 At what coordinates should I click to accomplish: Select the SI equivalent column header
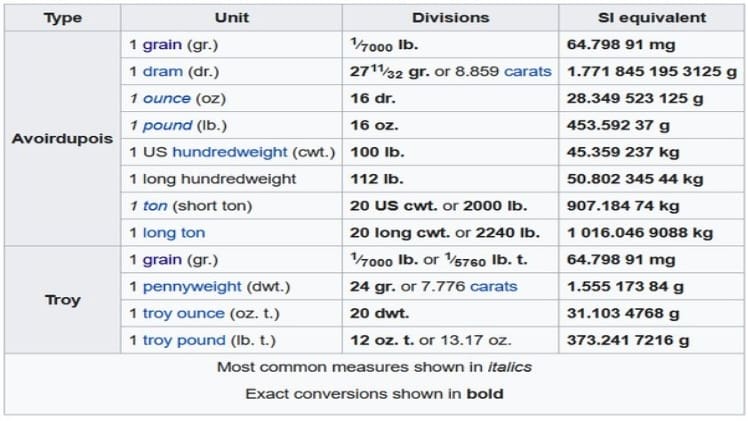[651, 18]
